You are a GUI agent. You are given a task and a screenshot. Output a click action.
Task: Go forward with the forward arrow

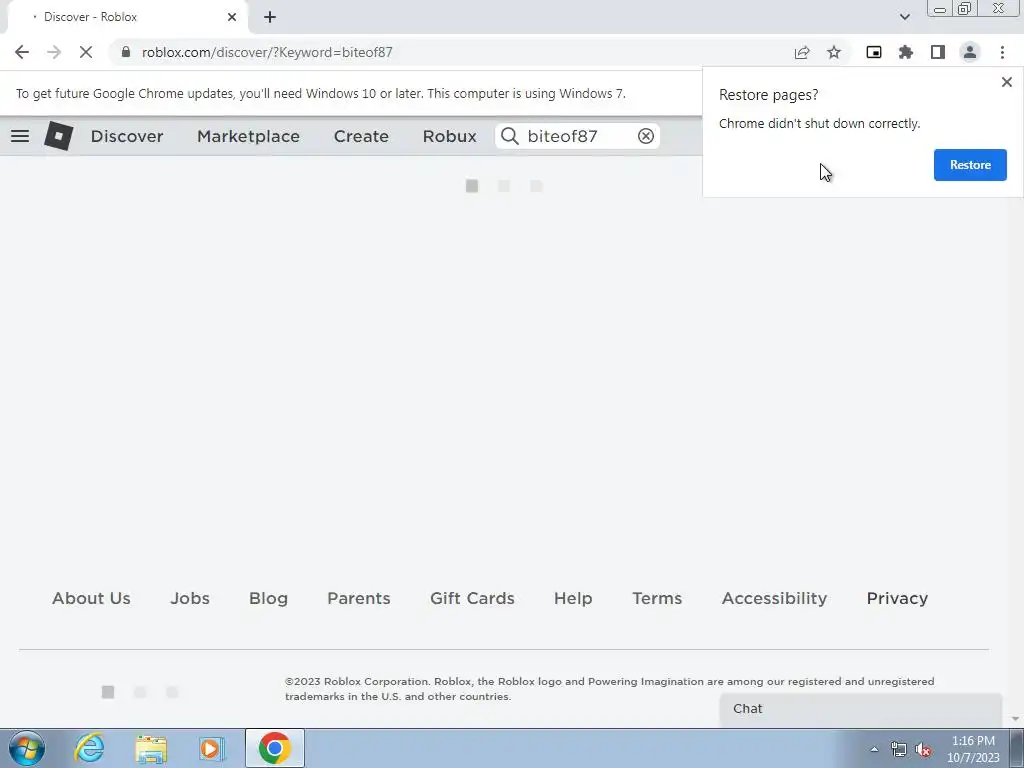point(54,52)
